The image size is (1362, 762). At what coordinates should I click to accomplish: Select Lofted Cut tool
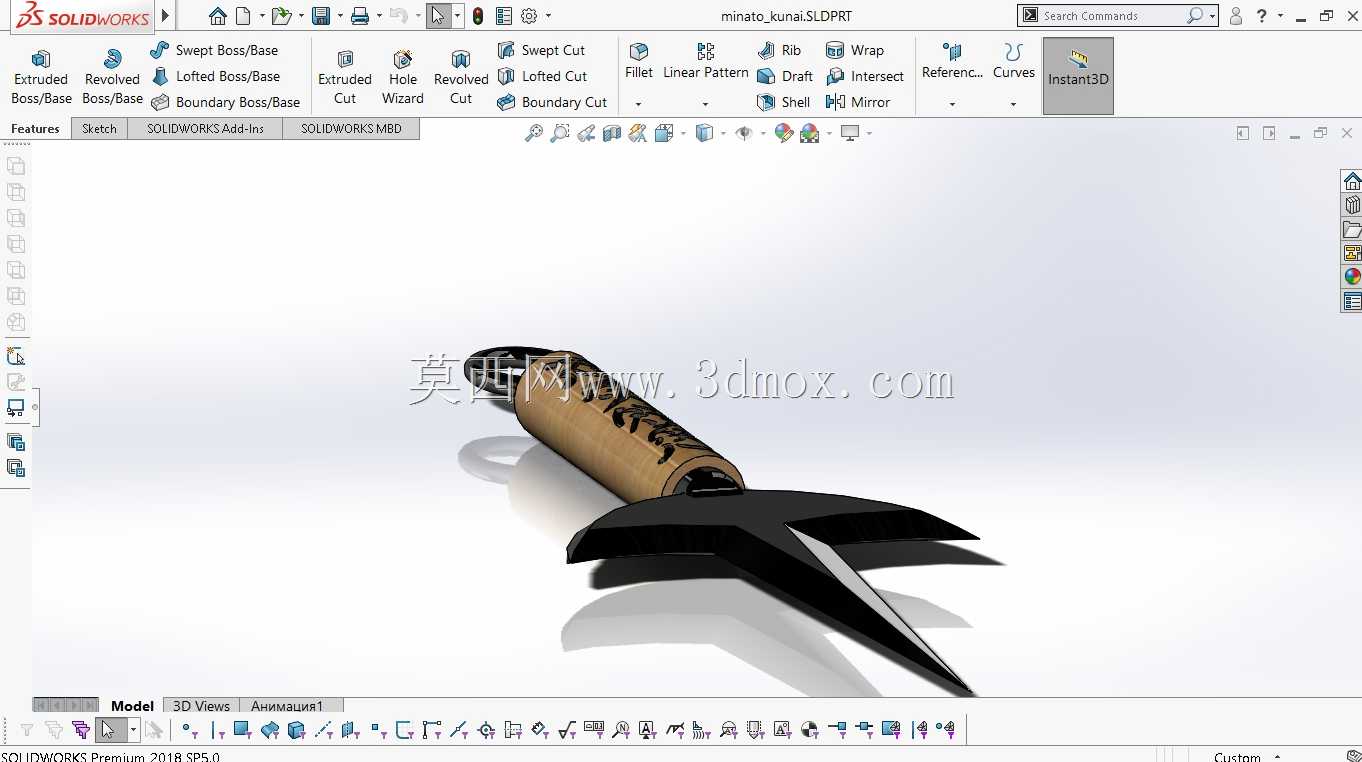pyautogui.click(x=542, y=76)
